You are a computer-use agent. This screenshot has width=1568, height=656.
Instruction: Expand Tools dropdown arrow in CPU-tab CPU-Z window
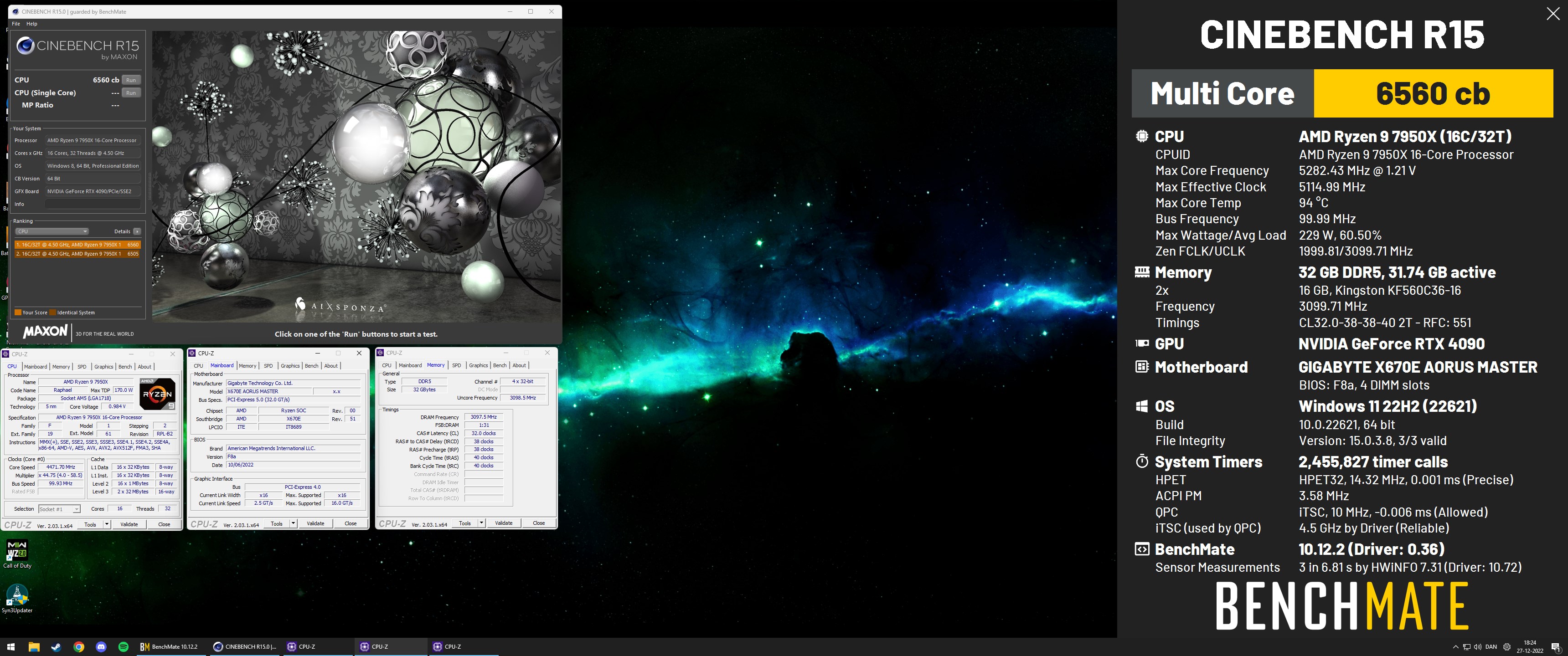[107, 524]
